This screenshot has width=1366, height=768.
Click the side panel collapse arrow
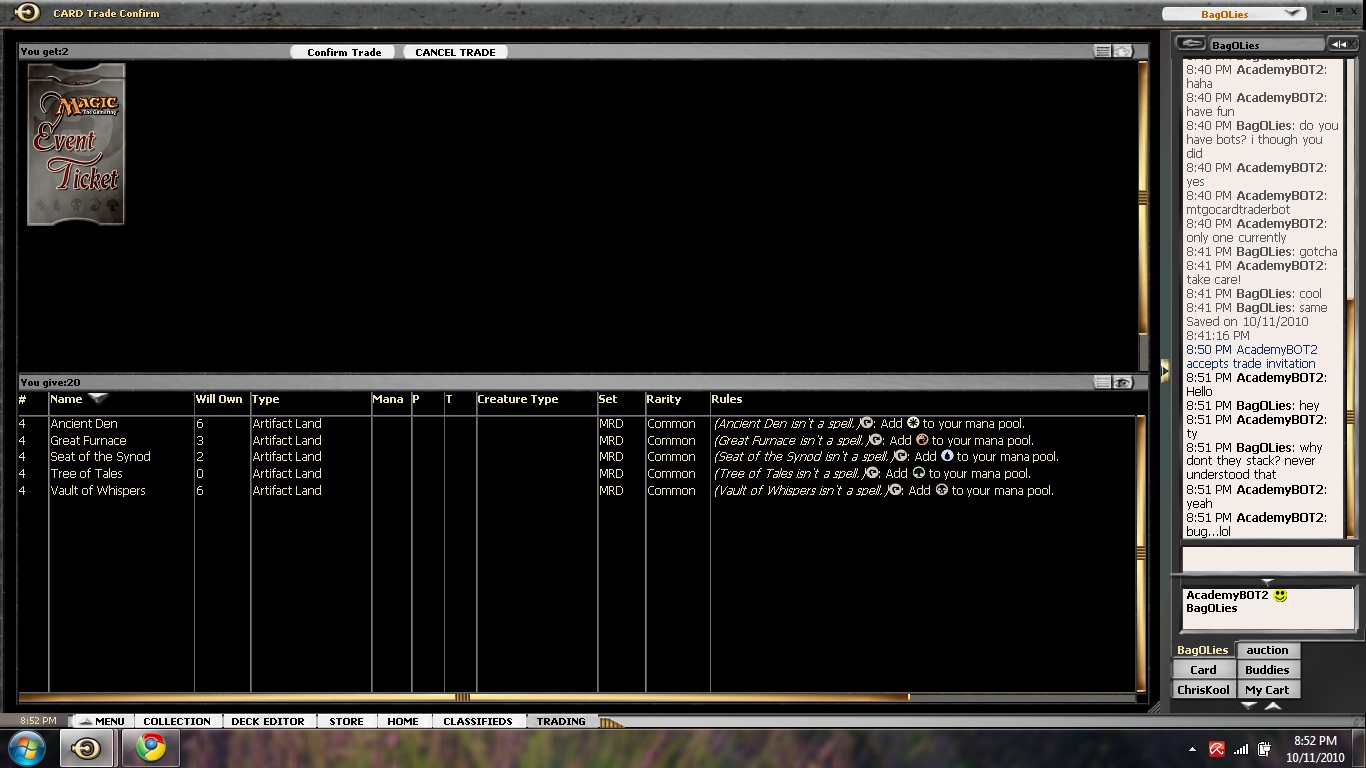click(x=1164, y=371)
